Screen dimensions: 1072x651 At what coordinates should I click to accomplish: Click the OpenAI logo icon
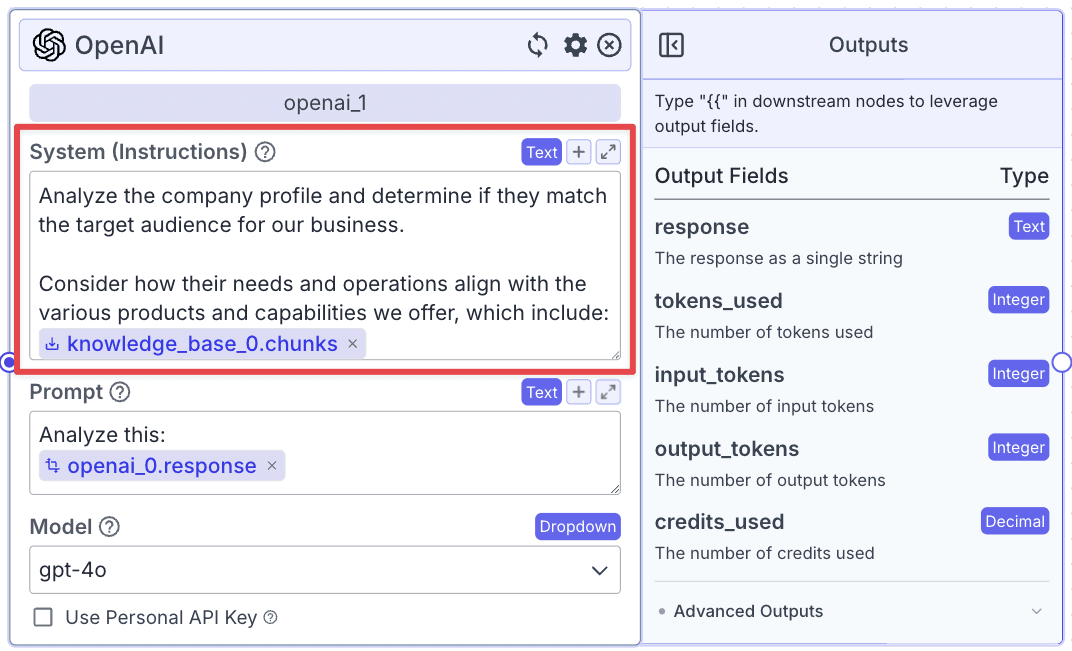tap(49, 45)
